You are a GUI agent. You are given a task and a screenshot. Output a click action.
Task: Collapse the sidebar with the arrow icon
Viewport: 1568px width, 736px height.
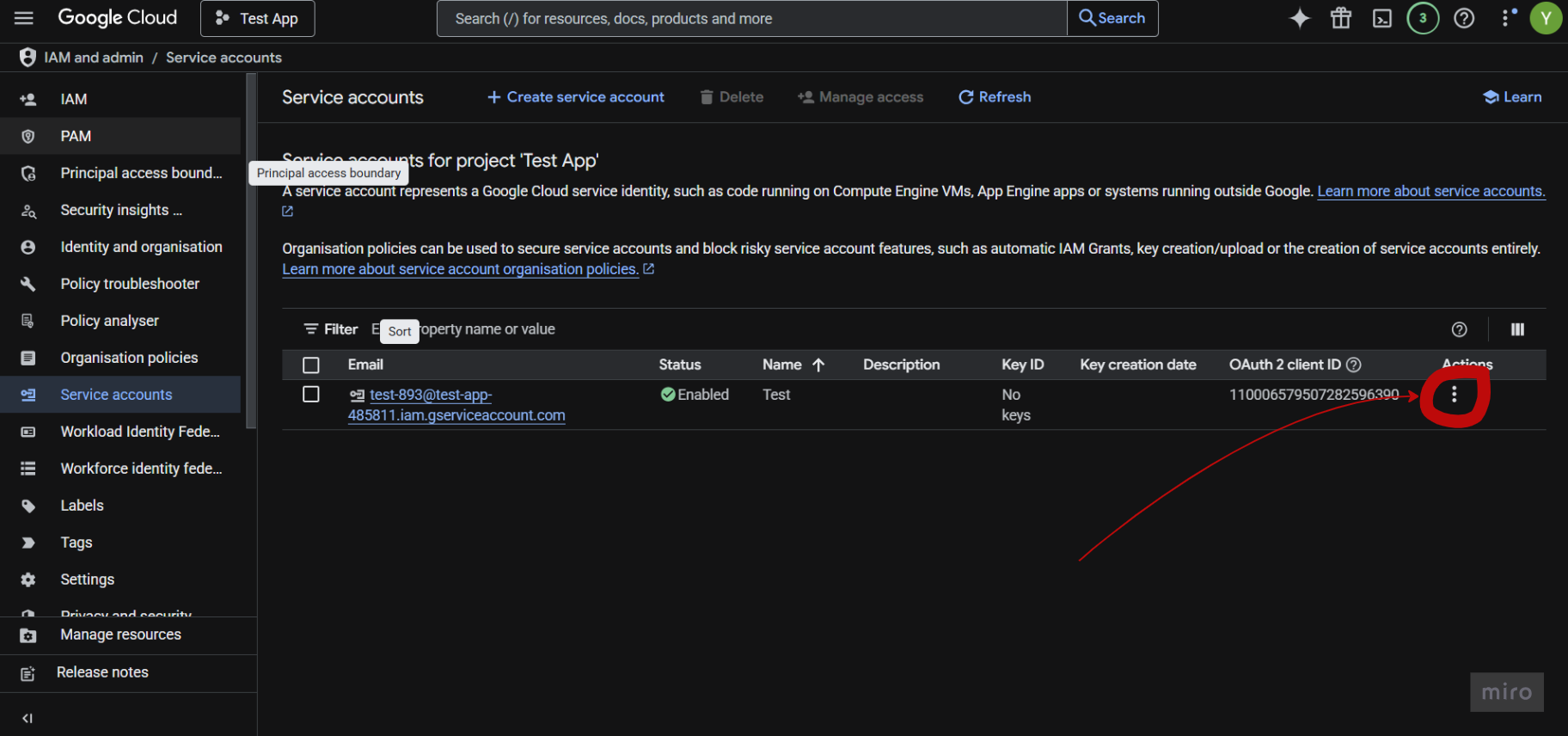point(28,718)
